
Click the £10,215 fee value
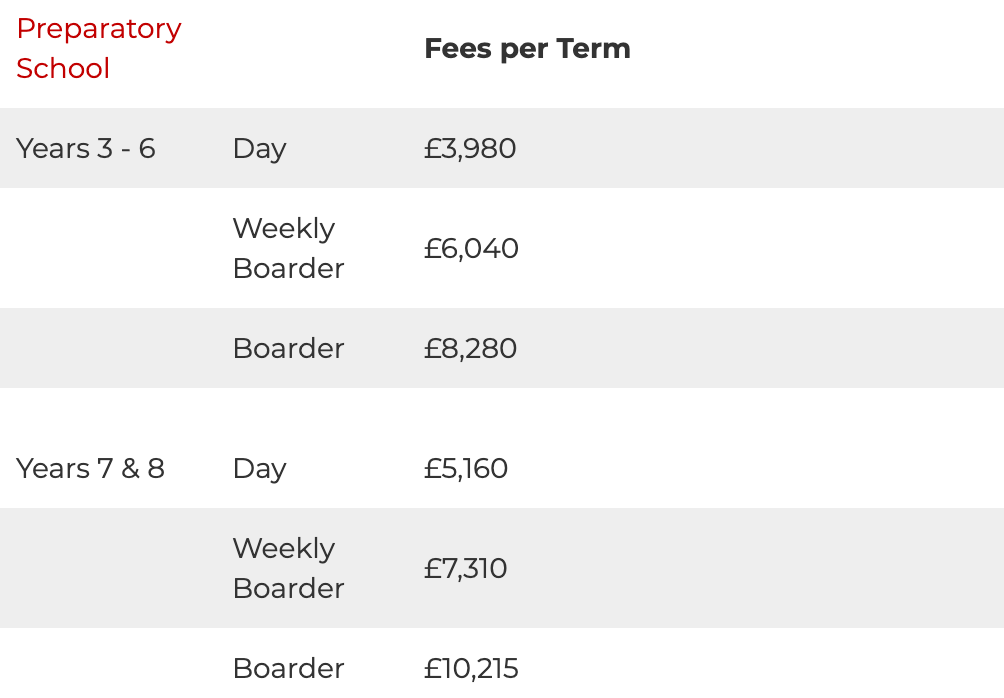click(x=471, y=669)
